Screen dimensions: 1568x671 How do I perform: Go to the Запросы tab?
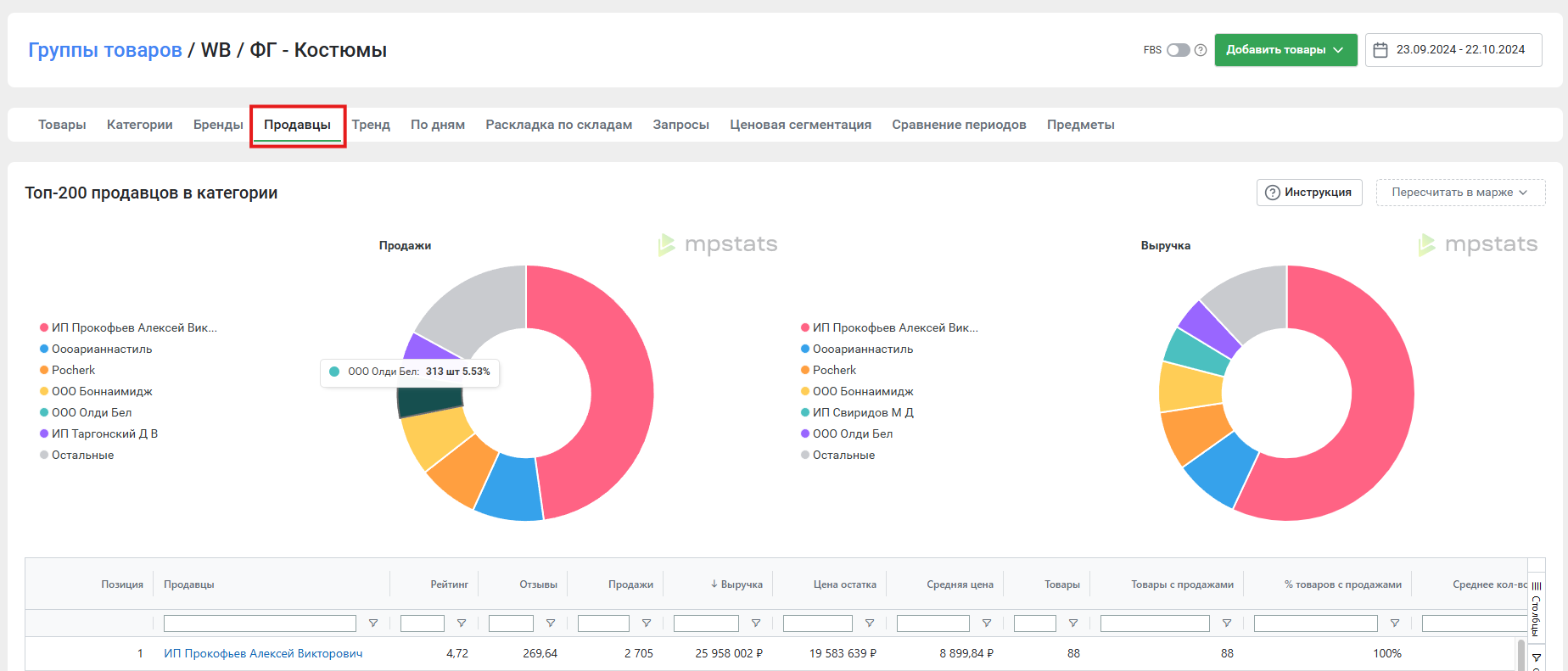[x=681, y=125]
